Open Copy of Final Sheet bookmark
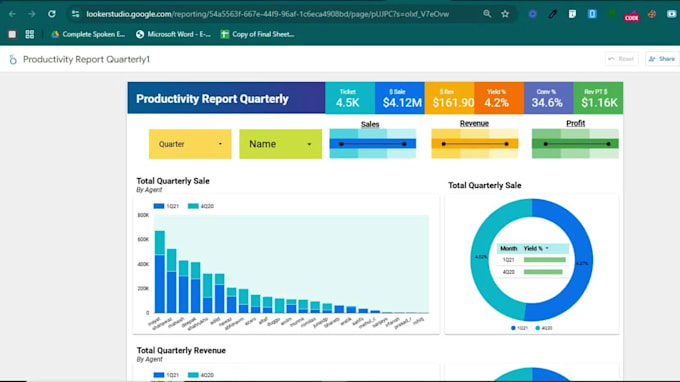 (x=258, y=34)
